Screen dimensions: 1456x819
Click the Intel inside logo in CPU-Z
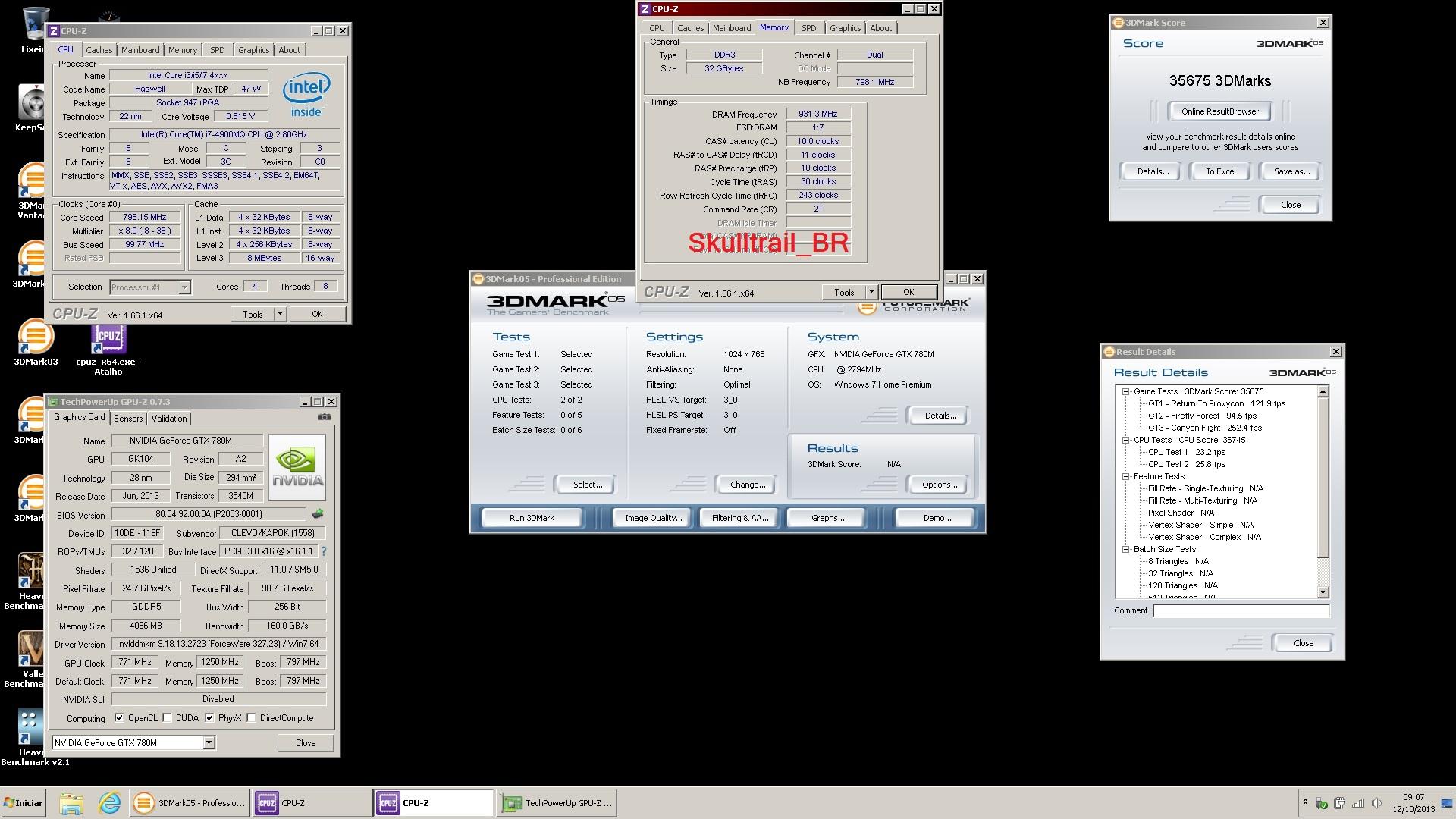click(306, 95)
